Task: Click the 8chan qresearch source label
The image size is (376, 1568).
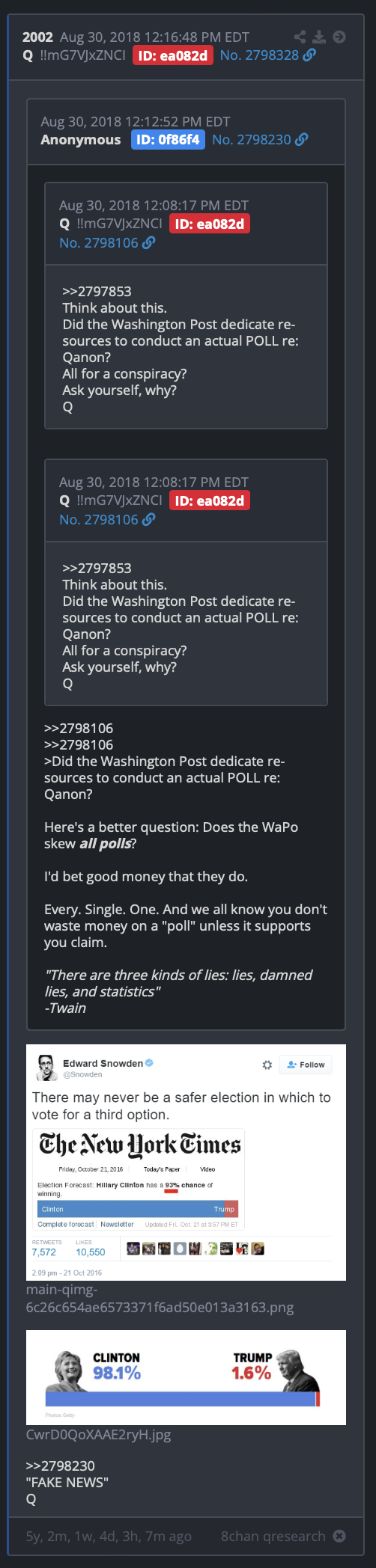Action: pyautogui.click(x=273, y=1536)
